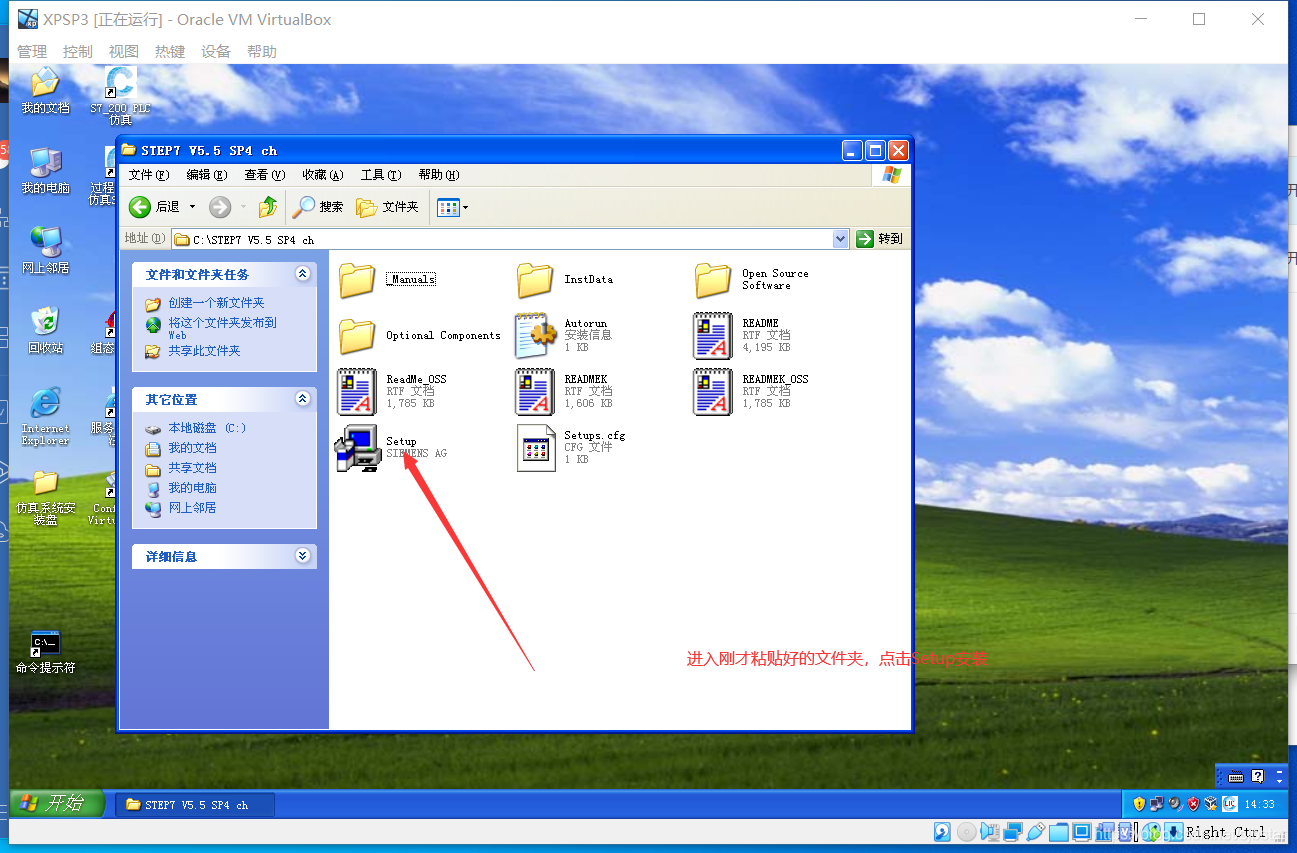Open S7_200 PLC 仿真 desktop shortcut
This screenshot has width=1297, height=853.
[120, 95]
